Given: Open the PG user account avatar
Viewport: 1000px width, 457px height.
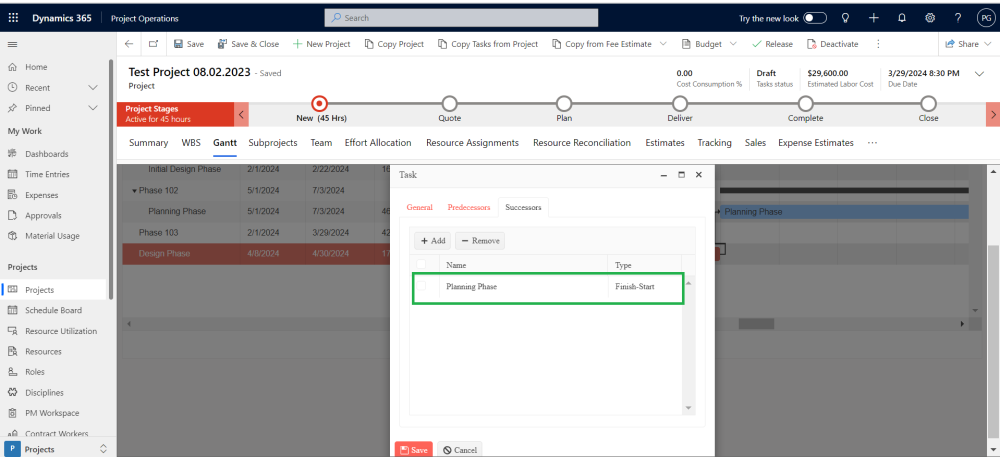Looking at the screenshot, I should (x=985, y=18).
